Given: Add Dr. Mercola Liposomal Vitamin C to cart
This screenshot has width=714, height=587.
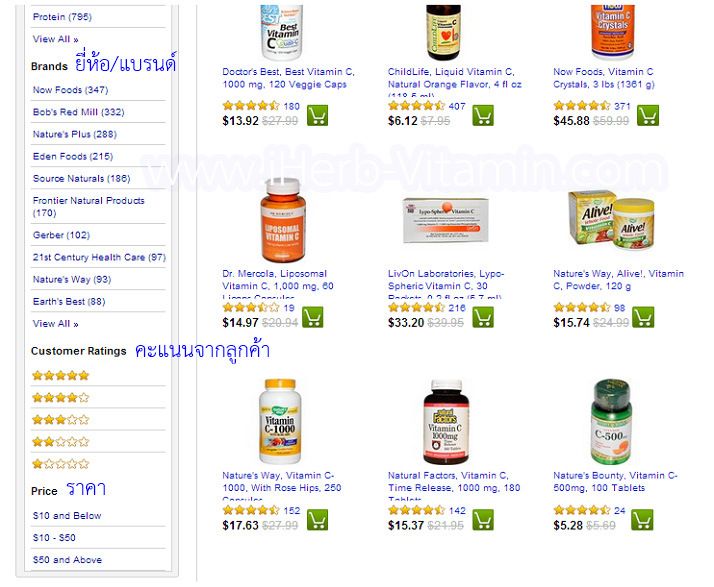Looking at the screenshot, I should pos(312,317).
